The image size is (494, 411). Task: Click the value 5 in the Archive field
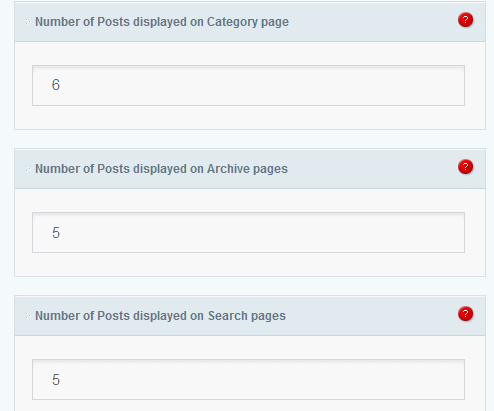tap(56, 233)
